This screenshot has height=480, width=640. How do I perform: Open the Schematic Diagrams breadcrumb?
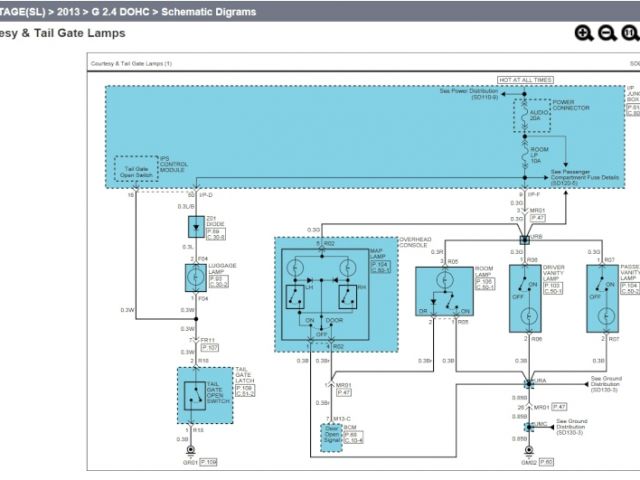click(210, 11)
